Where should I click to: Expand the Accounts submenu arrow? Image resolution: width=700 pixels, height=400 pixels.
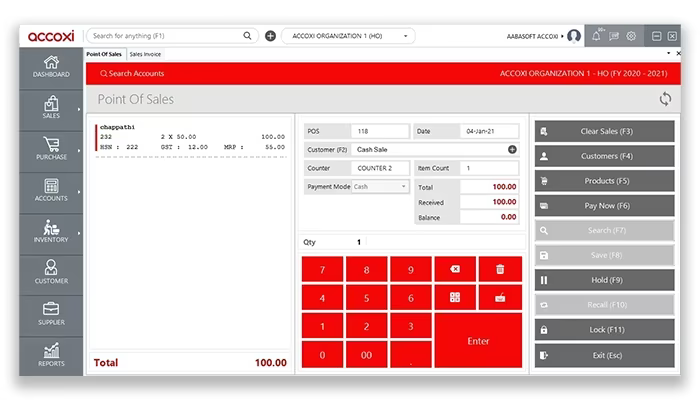[x=79, y=192]
